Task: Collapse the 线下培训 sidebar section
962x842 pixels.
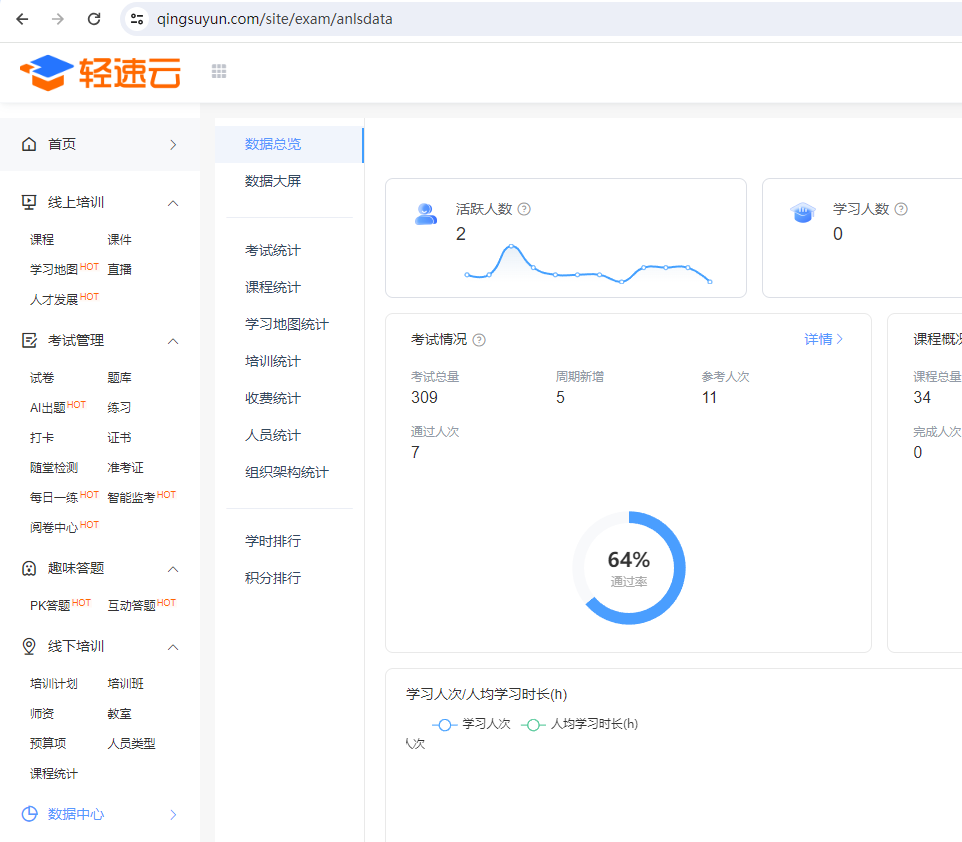Action: [x=173, y=647]
